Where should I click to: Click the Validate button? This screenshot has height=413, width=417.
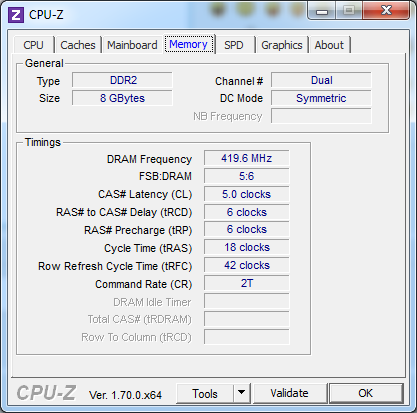[289, 394]
